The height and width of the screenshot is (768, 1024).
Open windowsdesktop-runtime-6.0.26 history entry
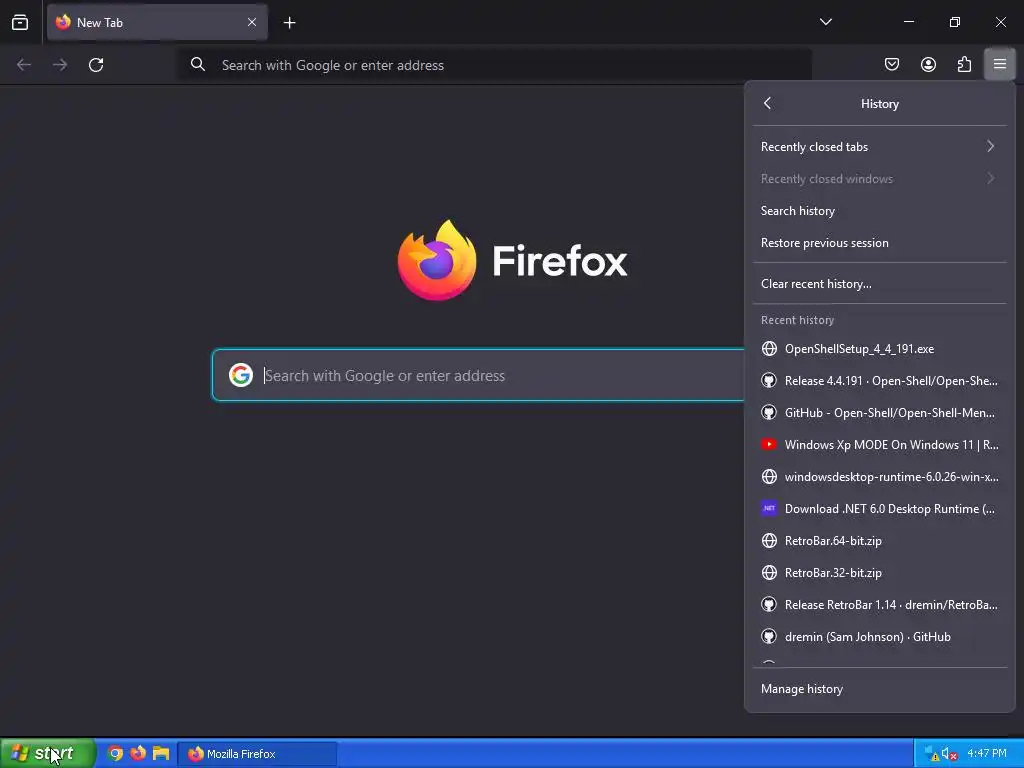880,477
